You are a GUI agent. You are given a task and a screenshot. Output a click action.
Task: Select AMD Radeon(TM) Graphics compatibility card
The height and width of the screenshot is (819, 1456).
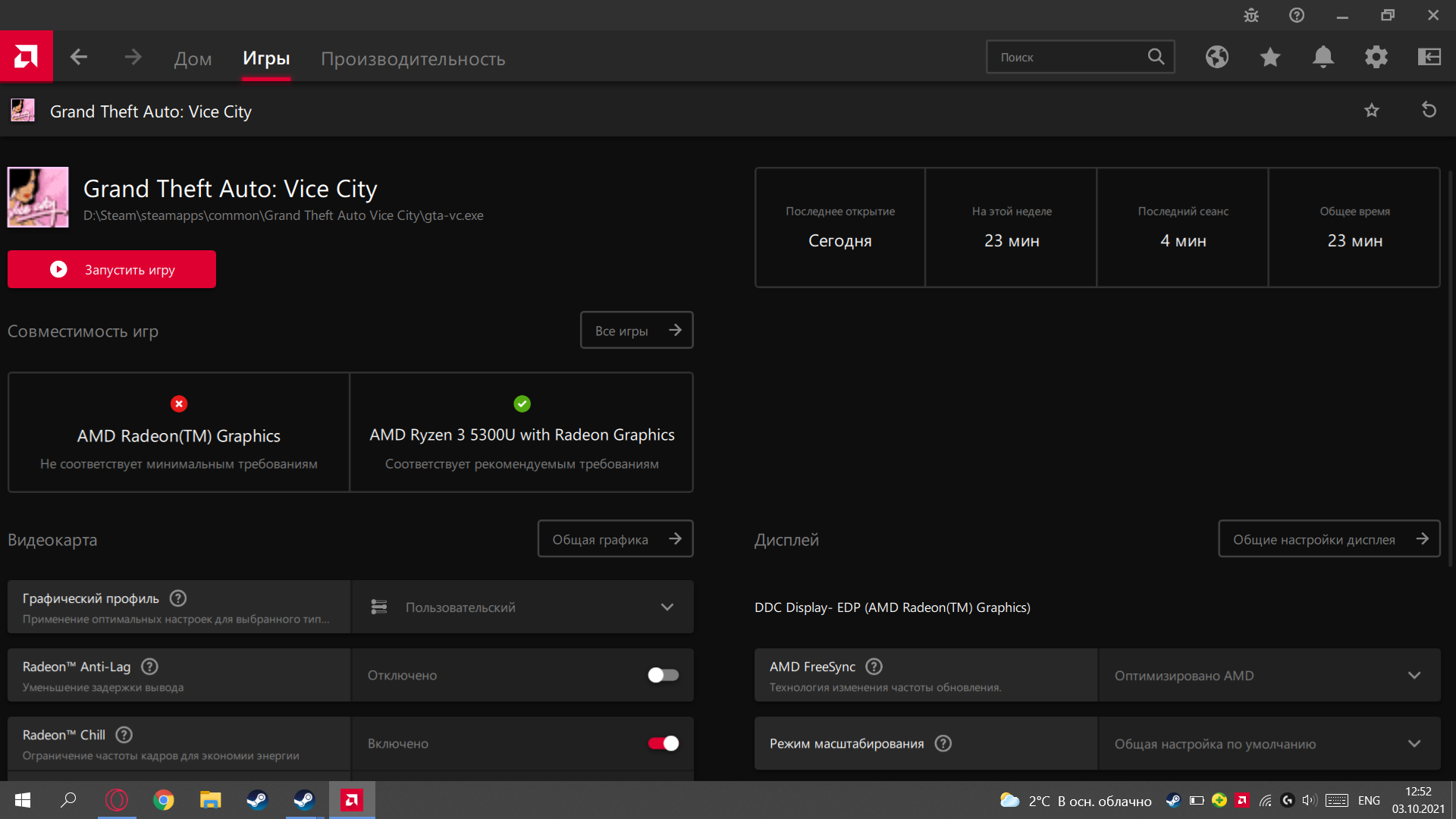[x=179, y=432]
